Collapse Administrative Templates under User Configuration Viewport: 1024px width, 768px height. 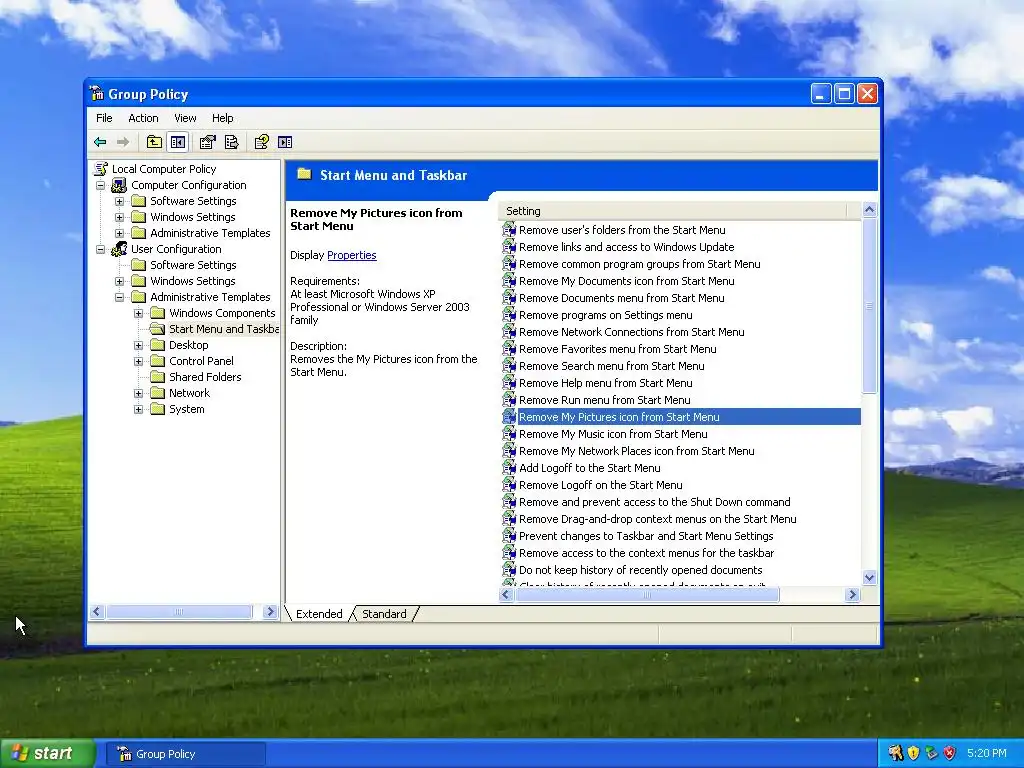pyautogui.click(x=120, y=297)
